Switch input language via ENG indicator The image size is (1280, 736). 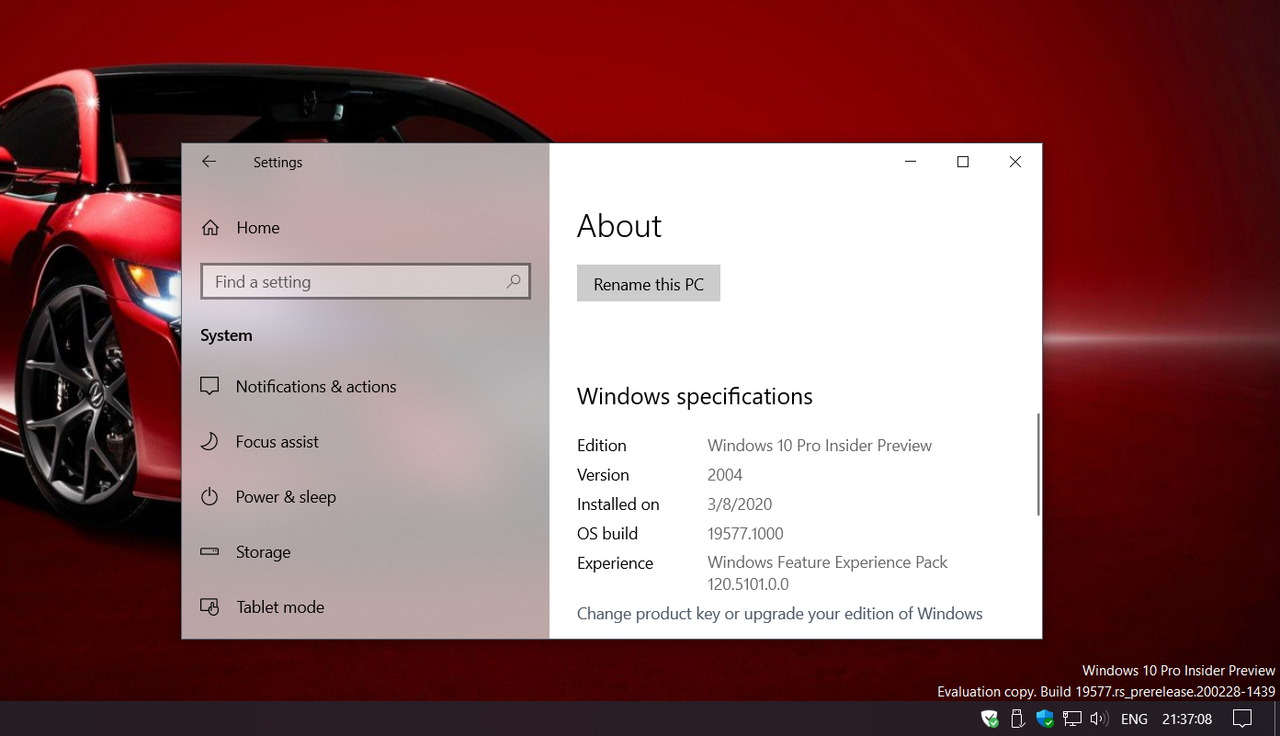[1134, 719]
